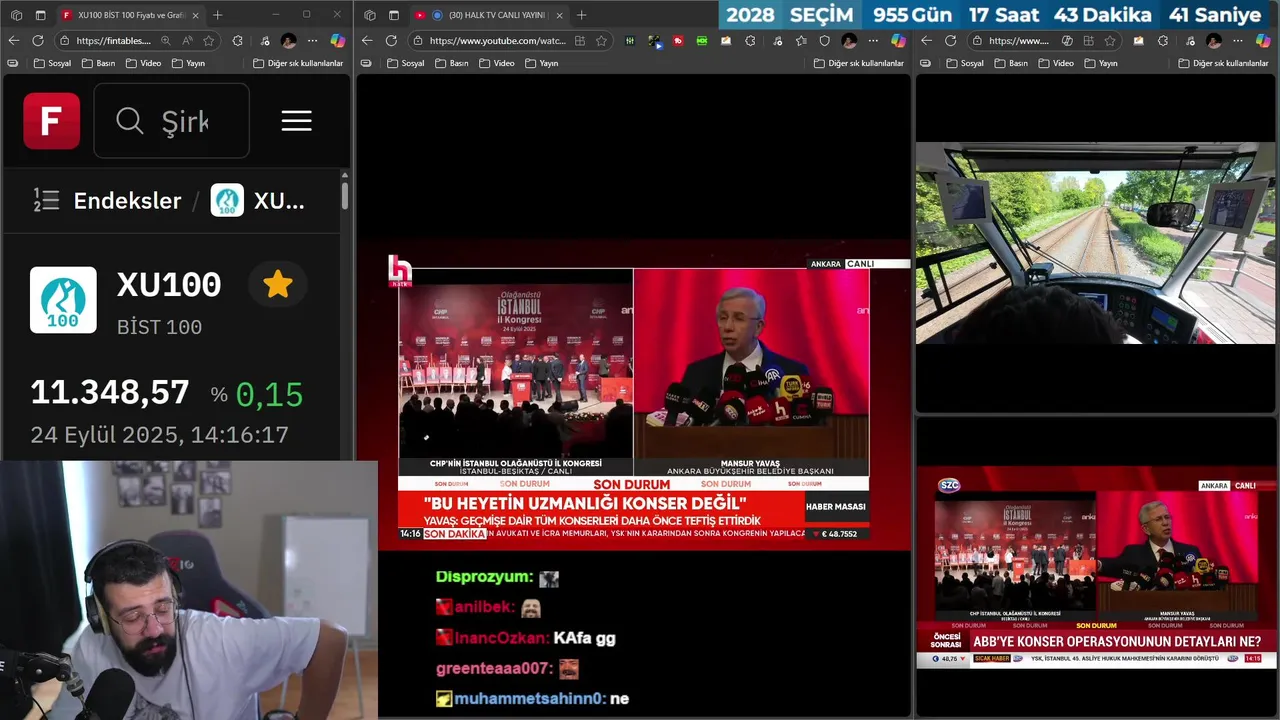This screenshot has height=720, width=1280.
Task: Open a new tab in YouTube window
Action: point(581,15)
